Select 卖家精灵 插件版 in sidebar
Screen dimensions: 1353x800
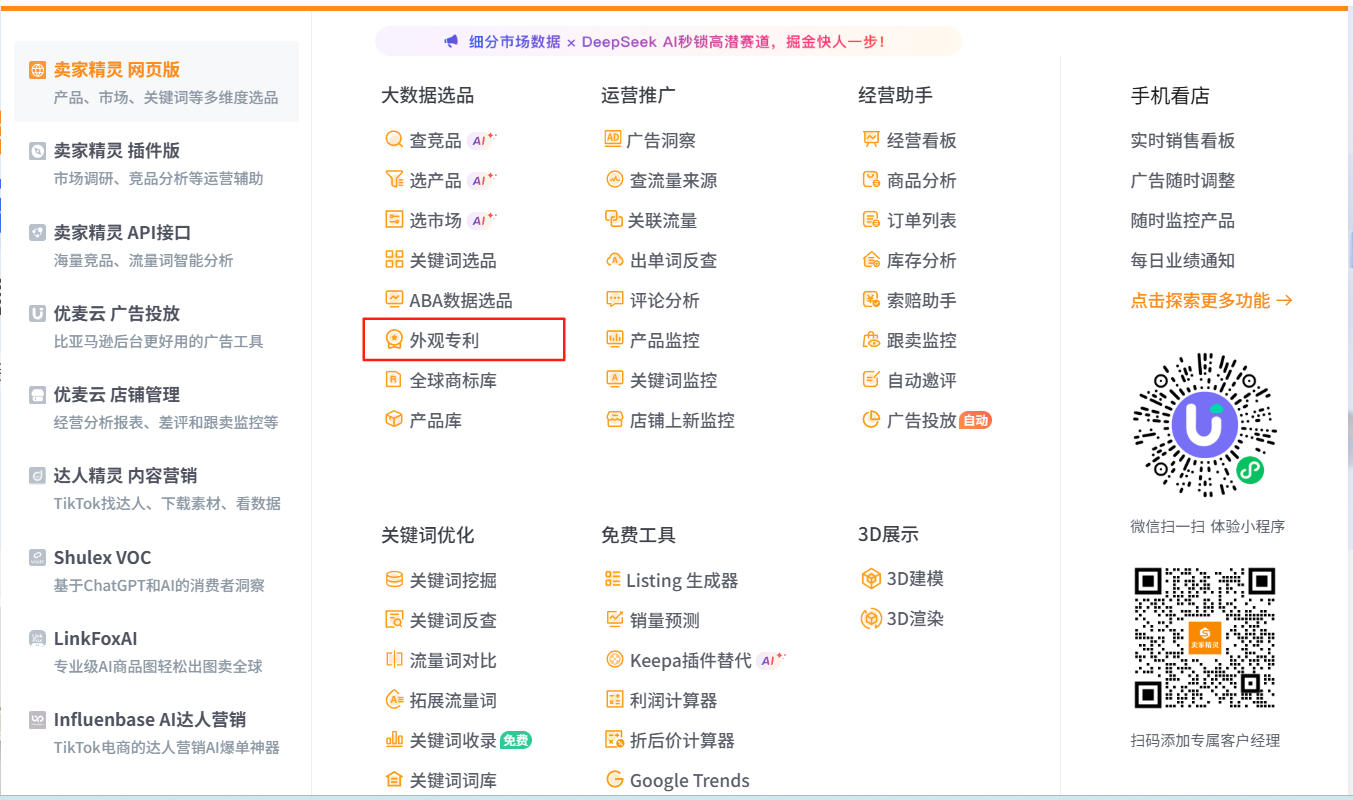[157, 163]
